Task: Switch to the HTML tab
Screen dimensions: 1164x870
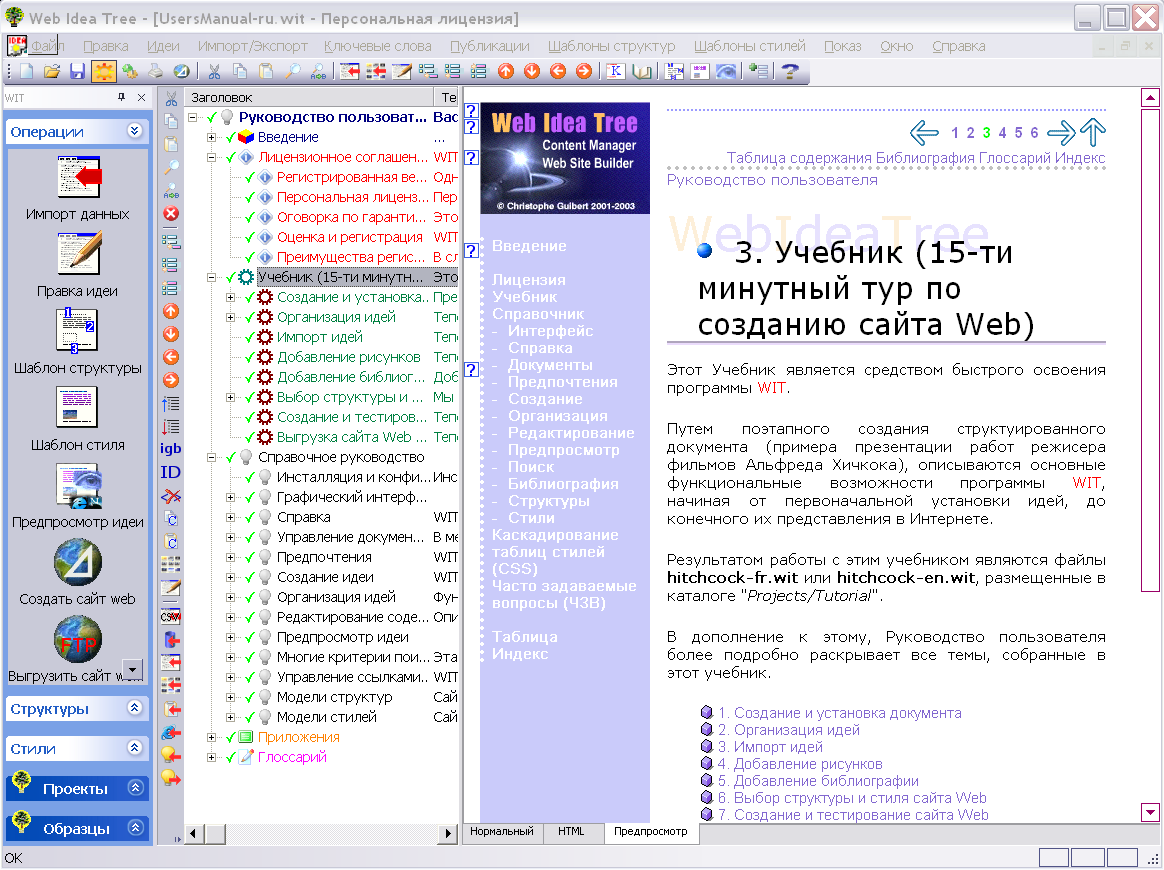Action: [573, 832]
